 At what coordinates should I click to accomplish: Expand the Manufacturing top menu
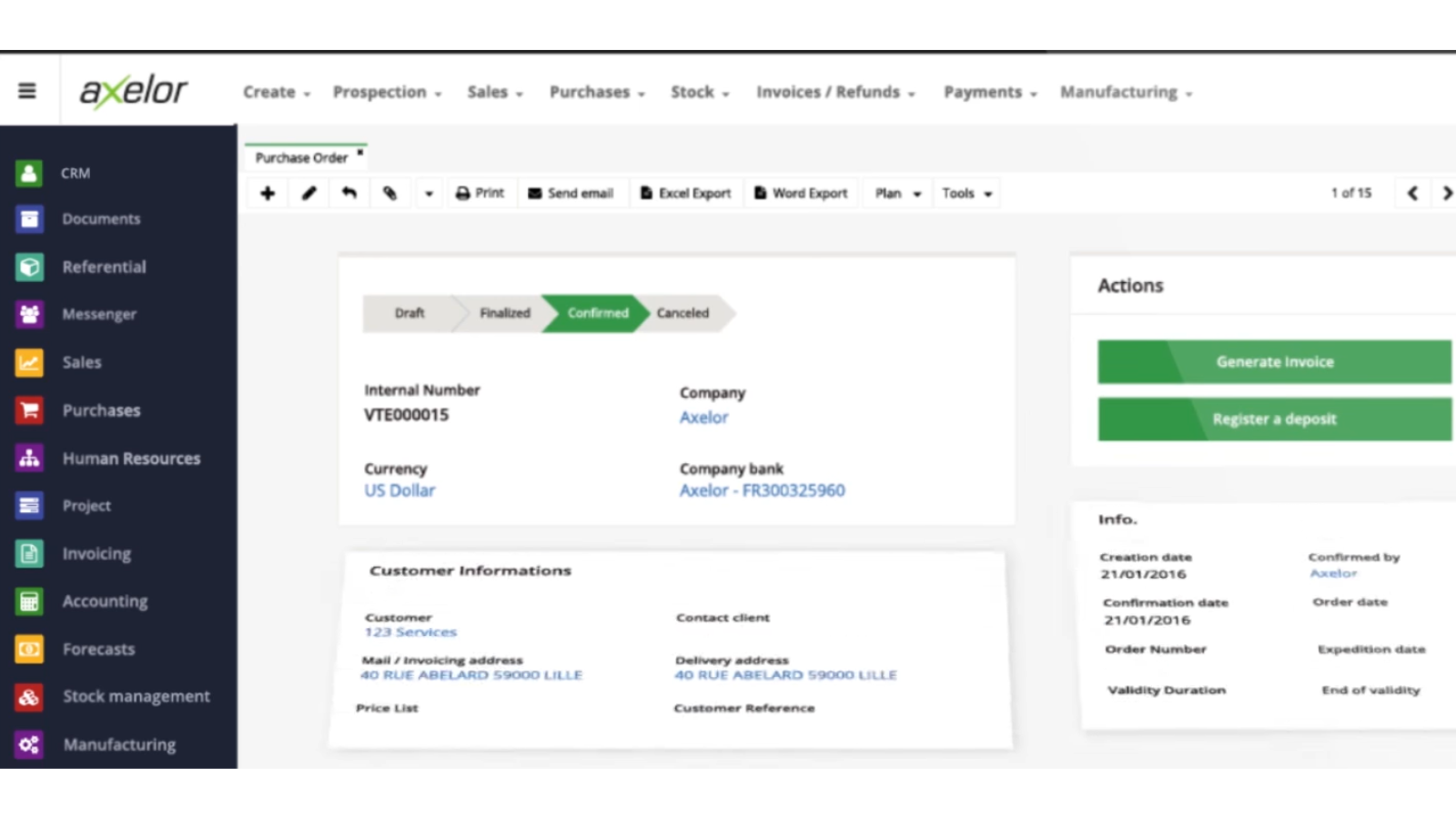(x=1126, y=92)
